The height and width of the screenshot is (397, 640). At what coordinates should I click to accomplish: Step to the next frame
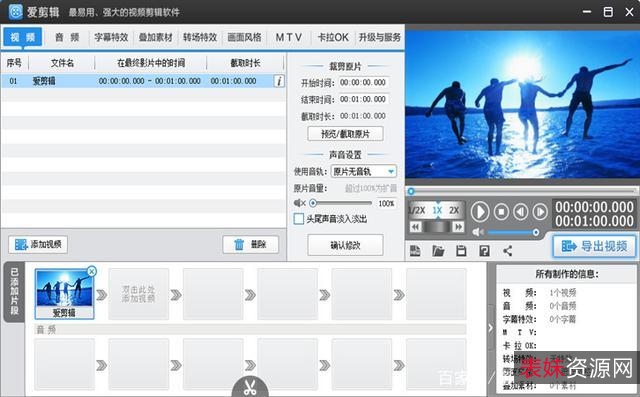point(540,212)
